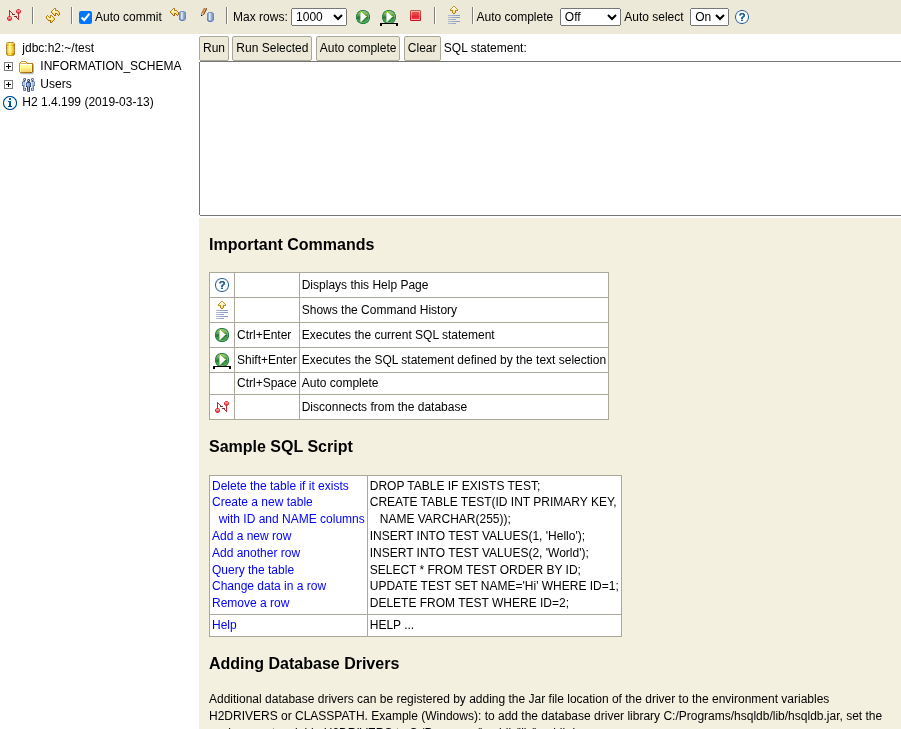Click the 'Help' link in sample script
This screenshot has width=901, height=729.
click(224, 625)
